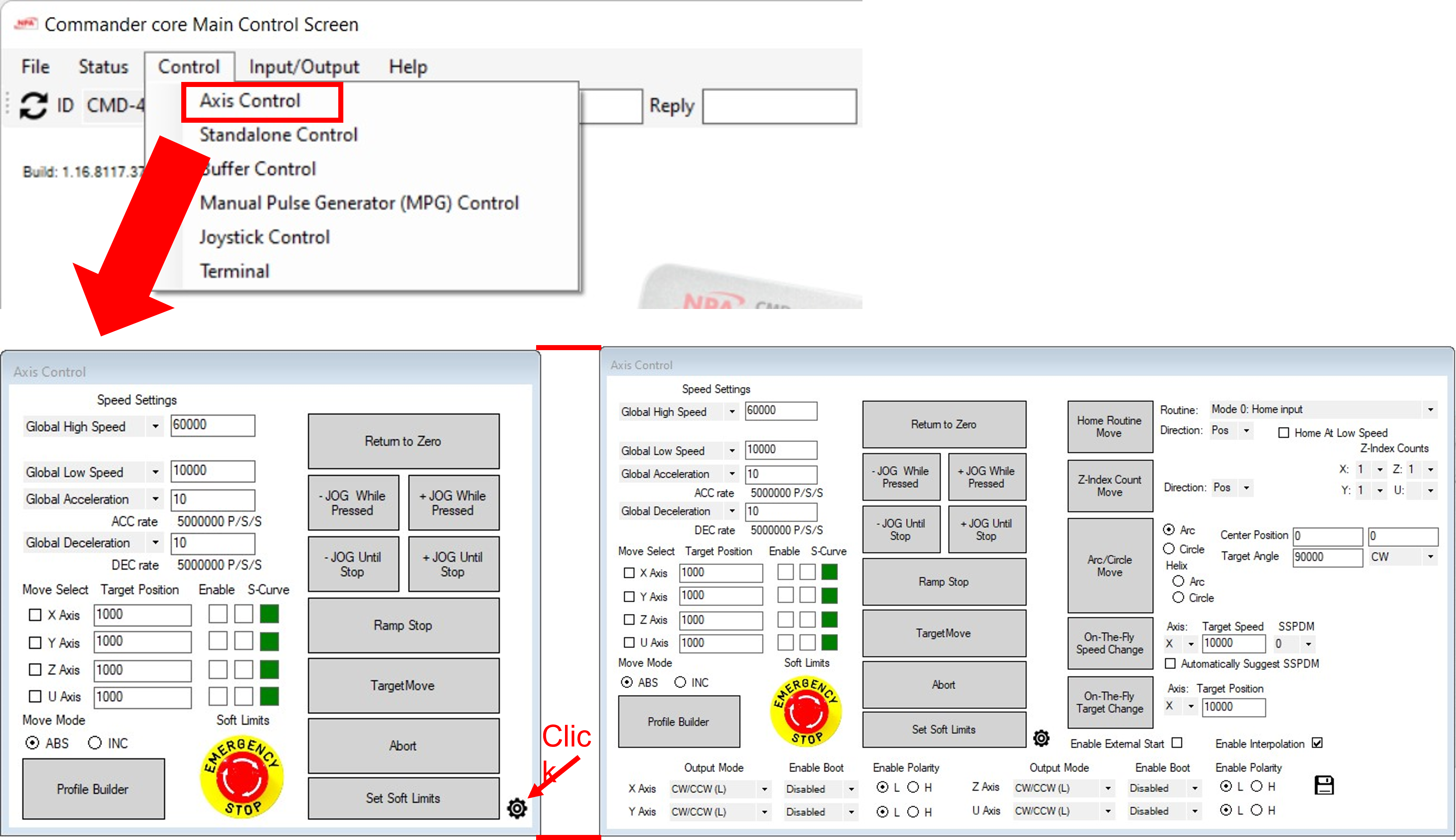The height and width of the screenshot is (840, 1456).
Task: Check U Axis move select in compact window
Action: point(35,696)
